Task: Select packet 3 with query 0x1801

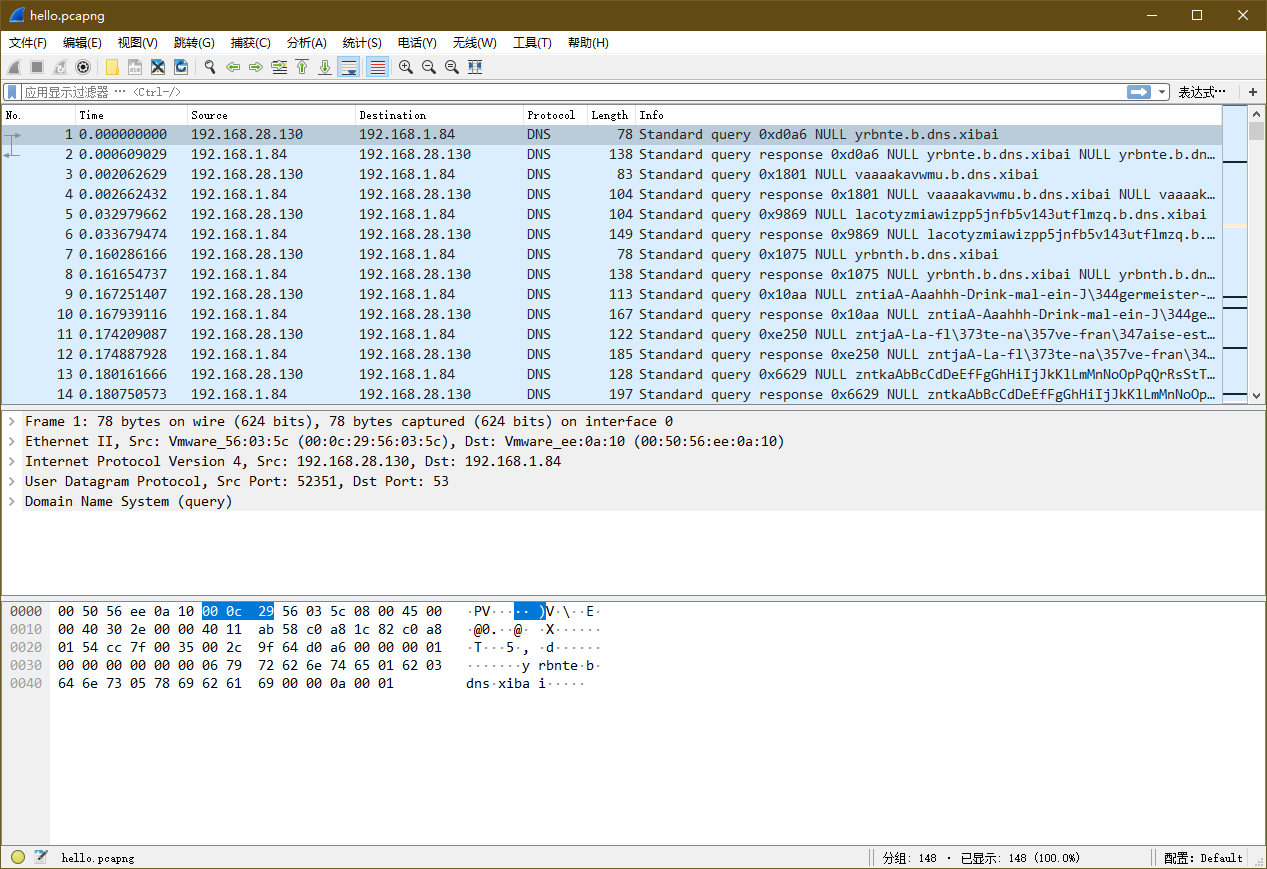Action: (612, 174)
